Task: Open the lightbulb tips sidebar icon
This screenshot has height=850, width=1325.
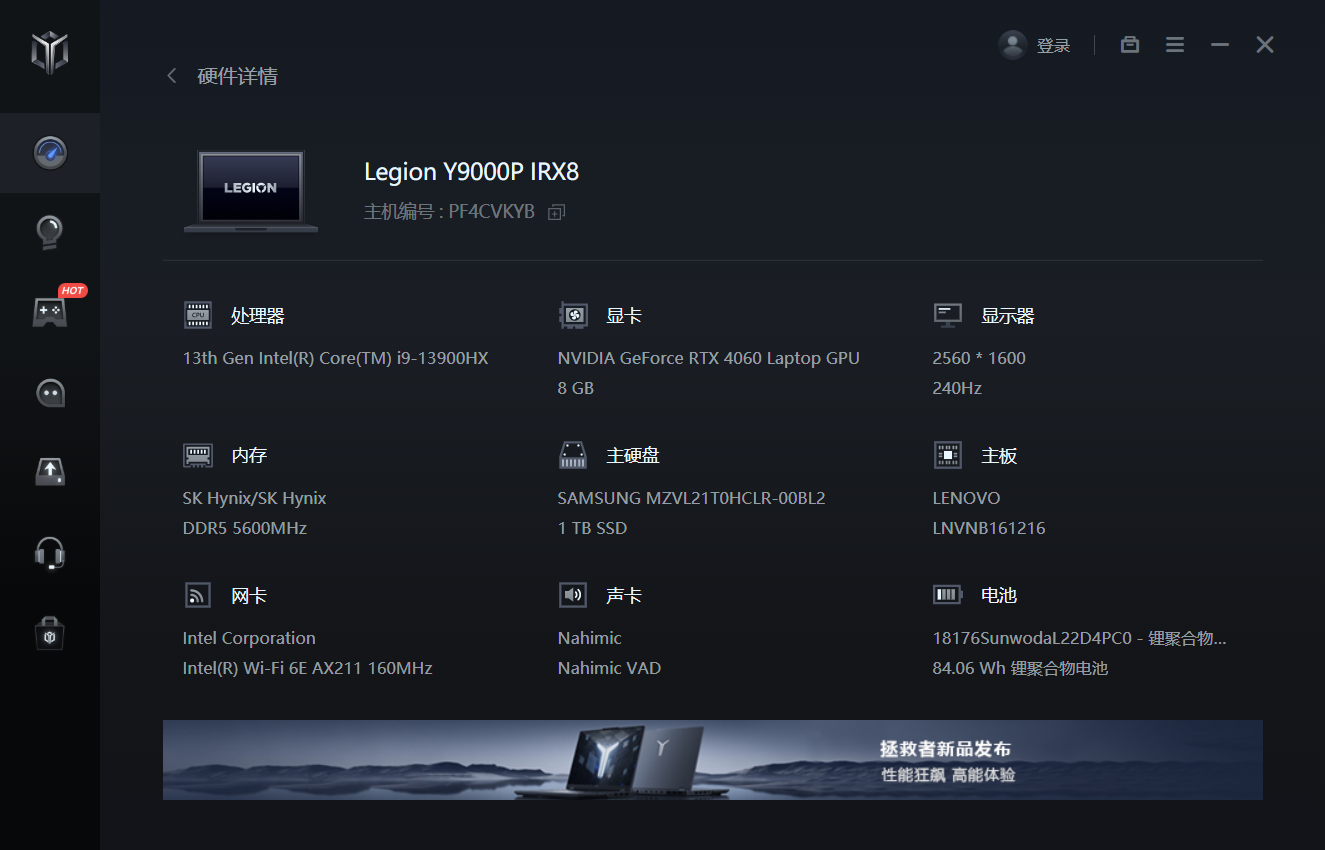Action: tap(49, 233)
